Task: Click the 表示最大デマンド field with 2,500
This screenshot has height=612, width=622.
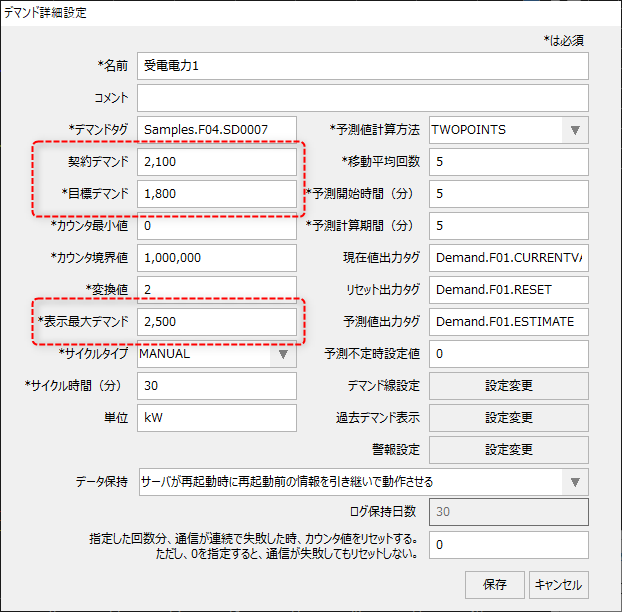Action: click(217, 322)
